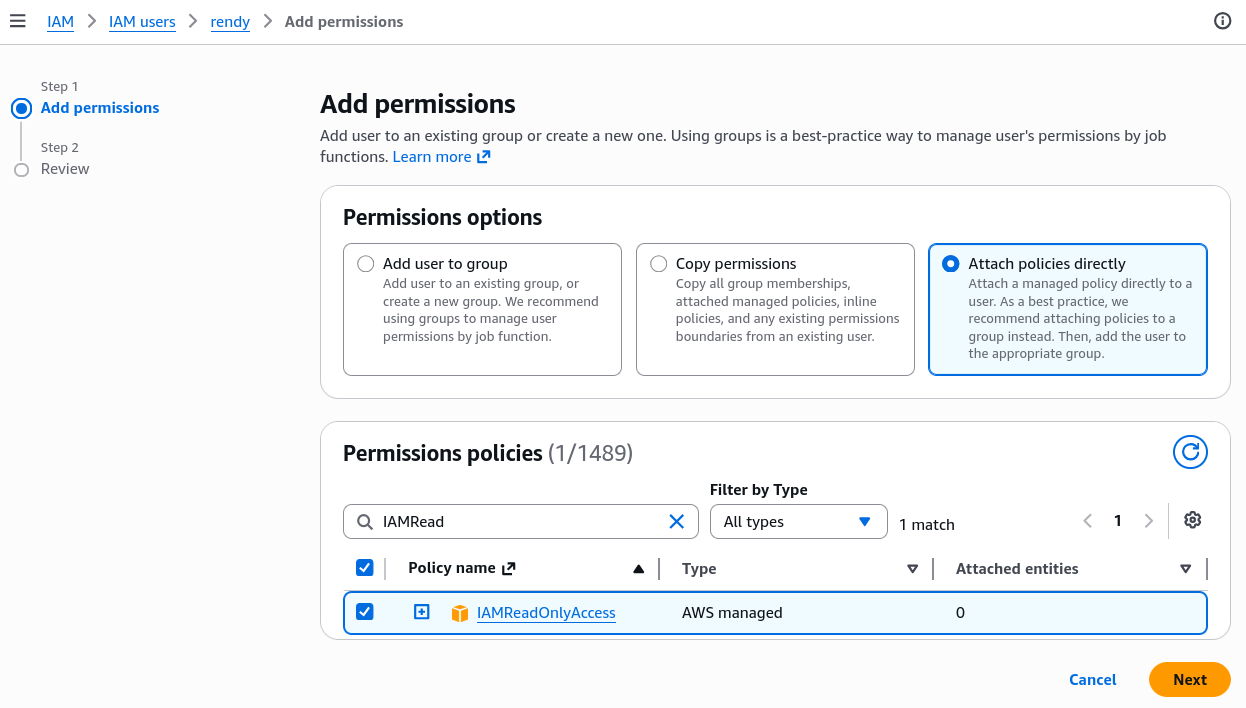Click the attached entities value 0
1246x708 pixels.
[x=960, y=613]
